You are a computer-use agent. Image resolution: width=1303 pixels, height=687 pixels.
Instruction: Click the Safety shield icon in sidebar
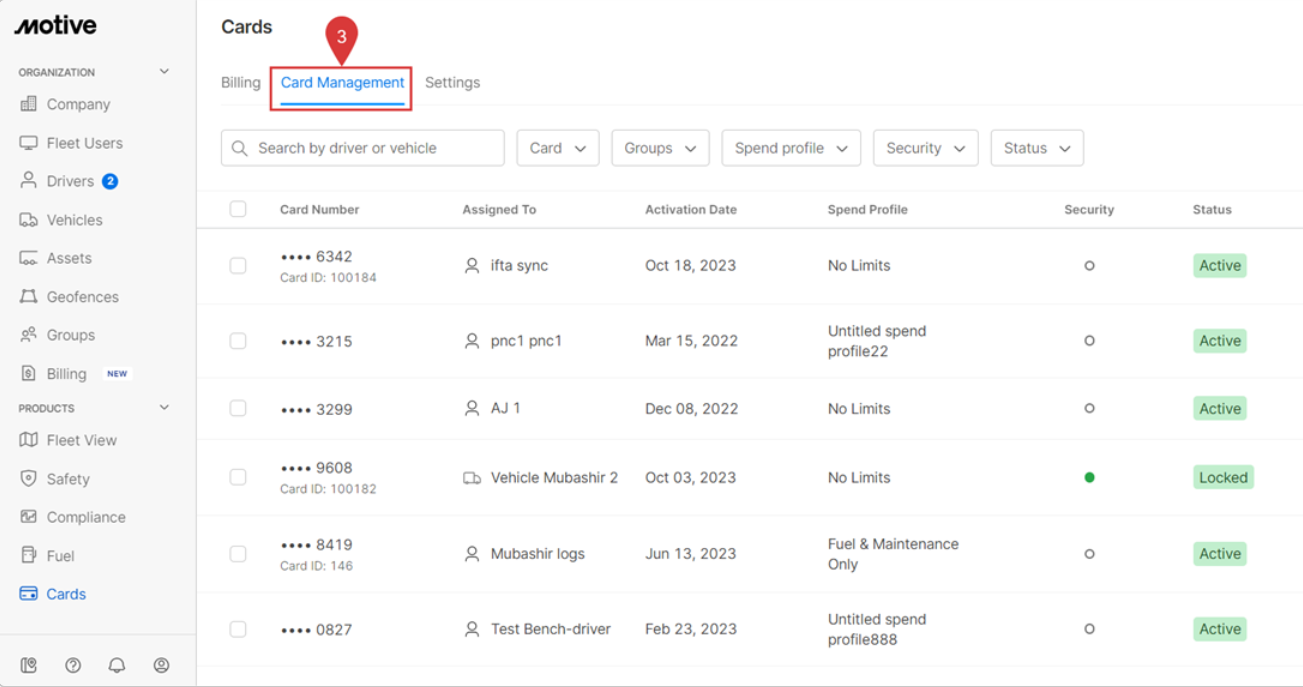28,479
